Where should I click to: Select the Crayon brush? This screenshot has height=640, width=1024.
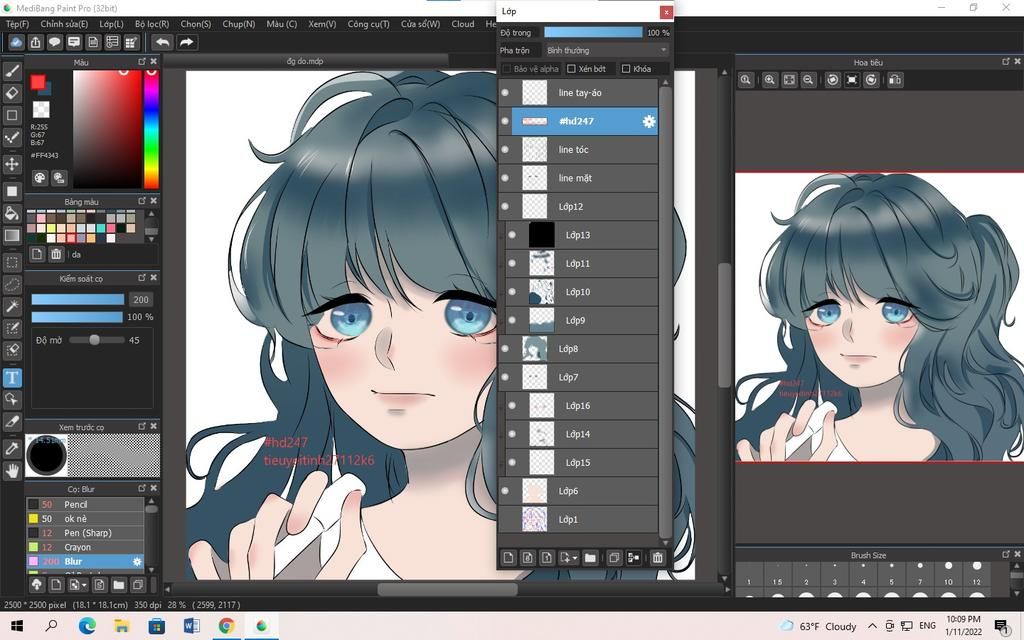(85, 547)
